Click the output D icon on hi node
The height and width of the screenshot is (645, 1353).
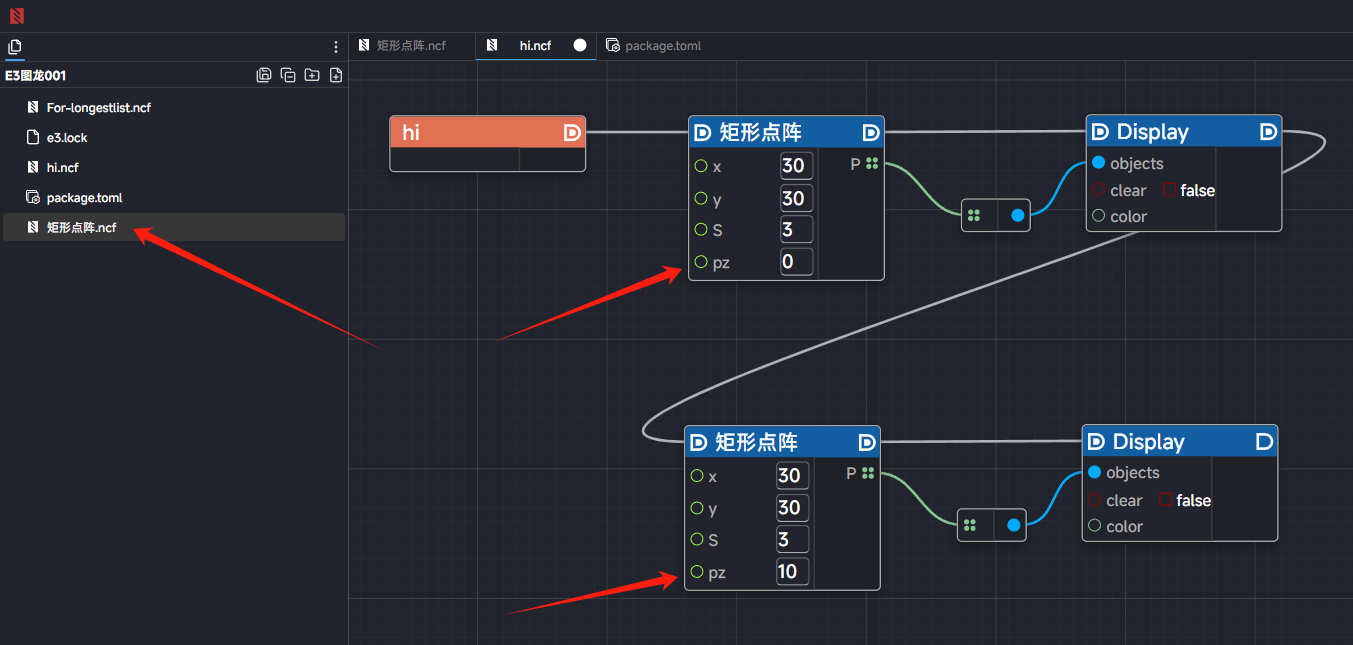(572, 132)
